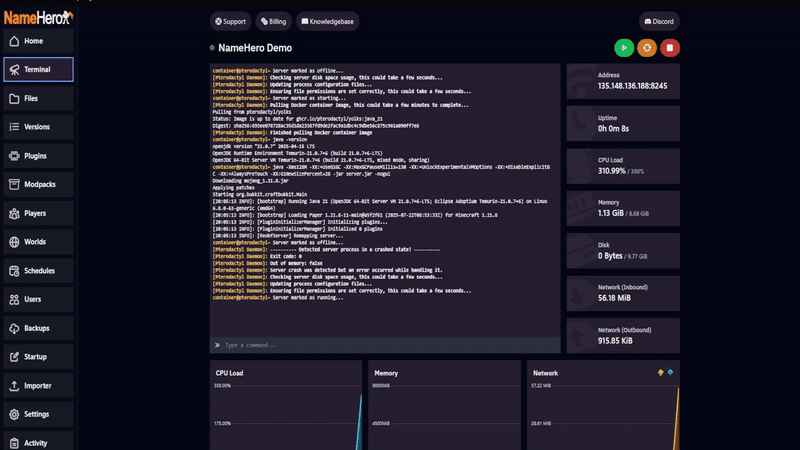
Task: Click the Importer upload icon
Action: pyautogui.click(x=14, y=386)
